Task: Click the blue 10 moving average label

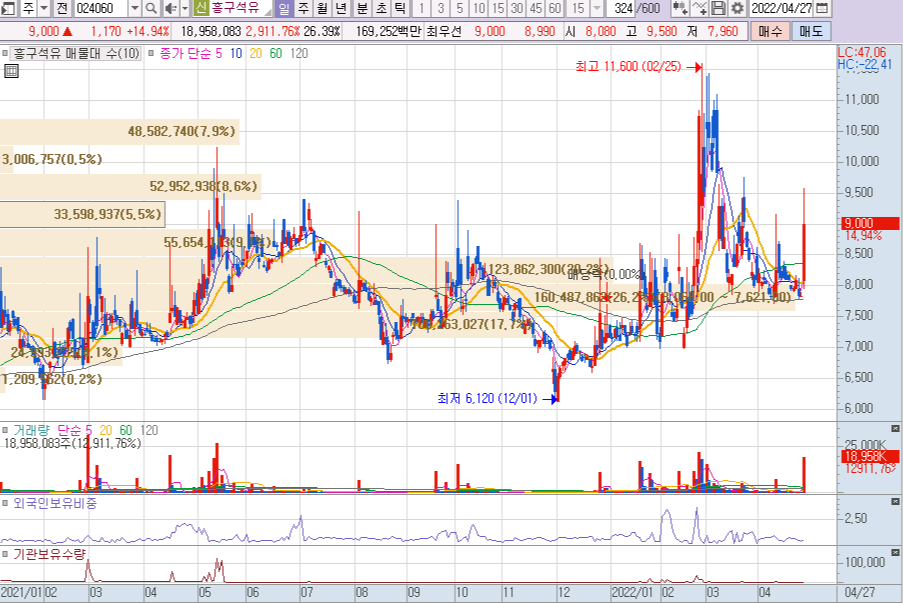Action: [x=236, y=54]
